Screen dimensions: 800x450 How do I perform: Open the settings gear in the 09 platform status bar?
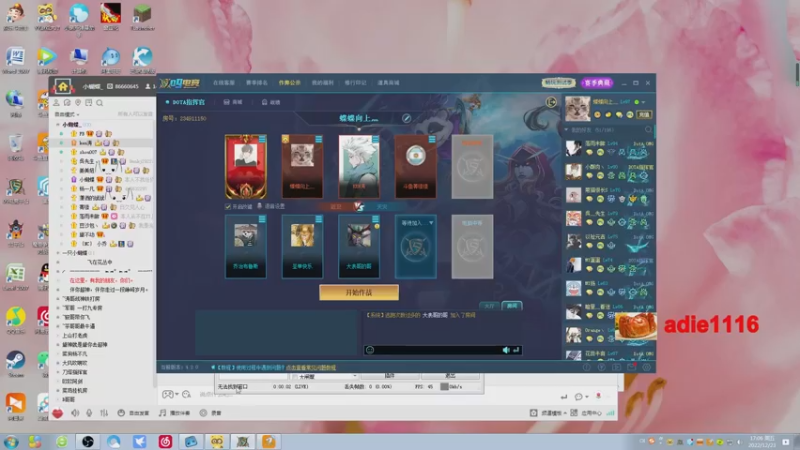coord(646,367)
